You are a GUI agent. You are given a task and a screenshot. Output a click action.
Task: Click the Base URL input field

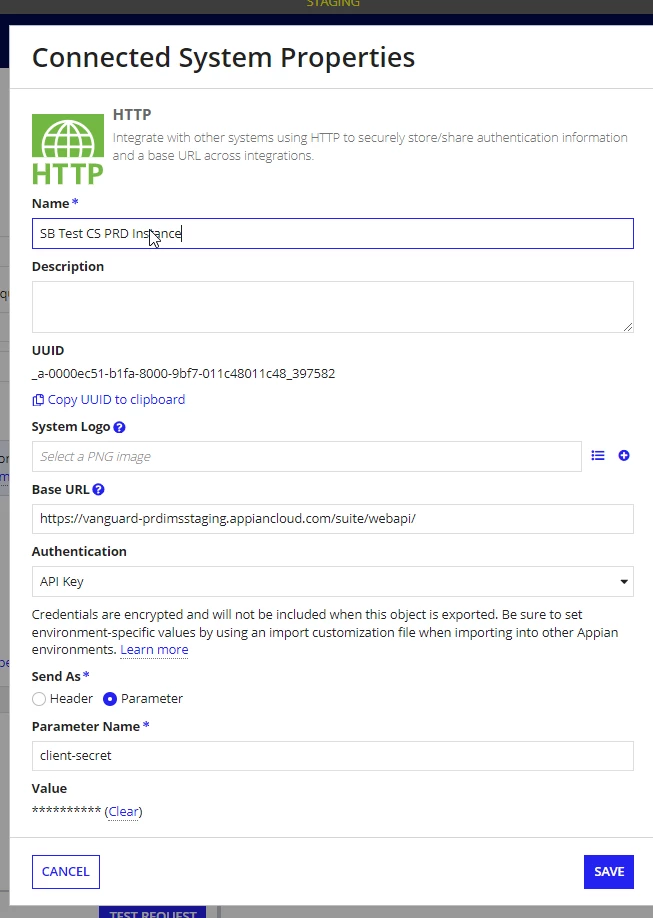[333, 519]
